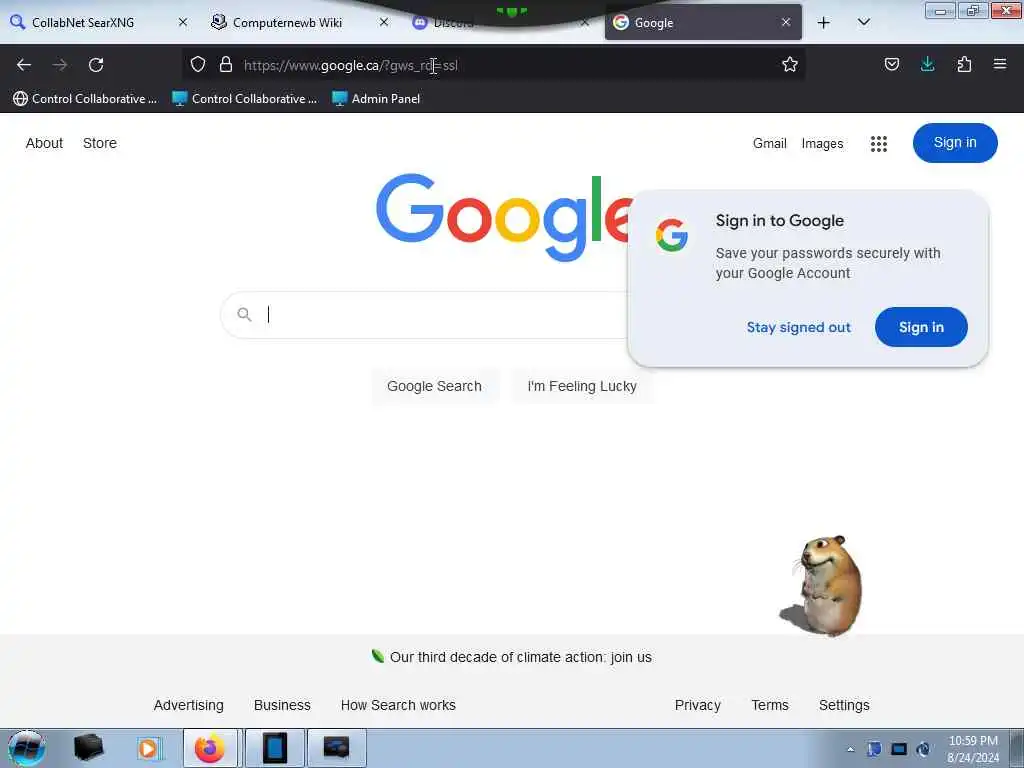Open the second Control Collaborative bookmark with monitor icon
Image resolution: width=1024 pixels, height=768 pixels.
pyautogui.click(x=244, y=99)
